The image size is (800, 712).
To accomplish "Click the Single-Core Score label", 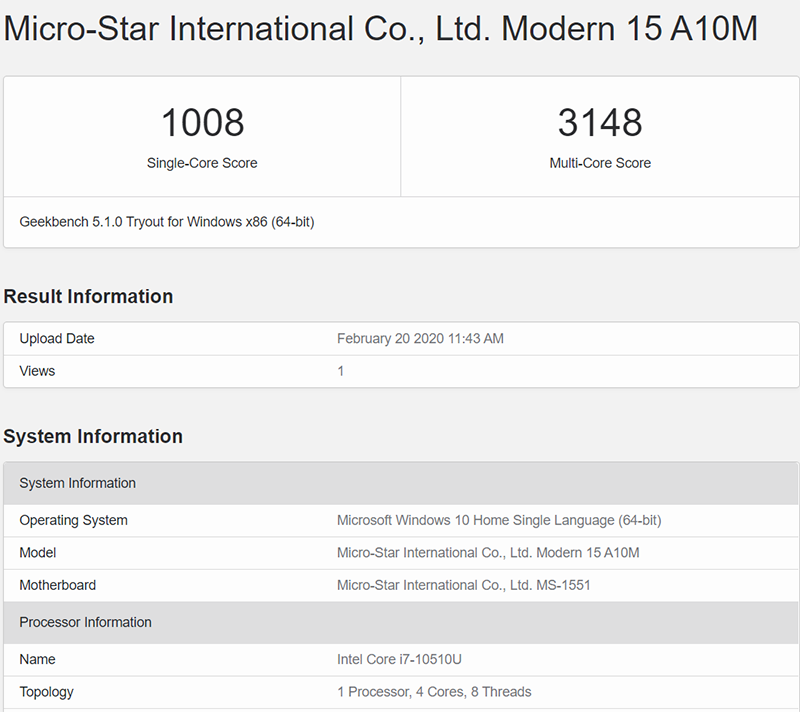I will [203, 163].
